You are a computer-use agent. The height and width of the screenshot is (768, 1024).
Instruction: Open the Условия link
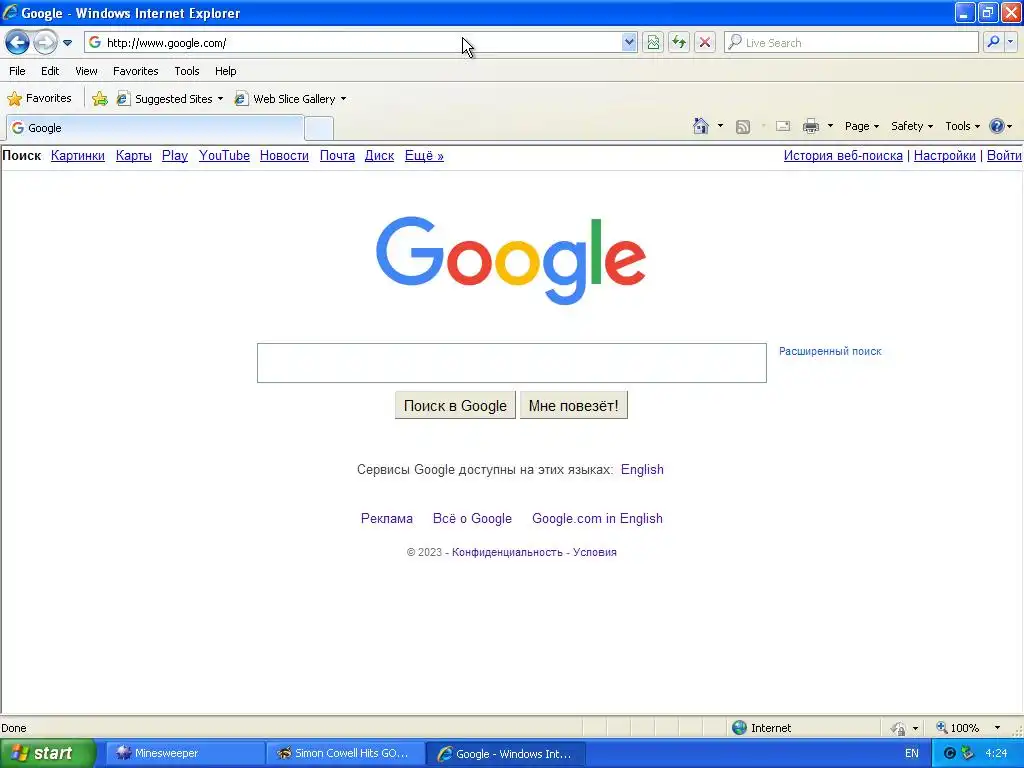point(595,552)
